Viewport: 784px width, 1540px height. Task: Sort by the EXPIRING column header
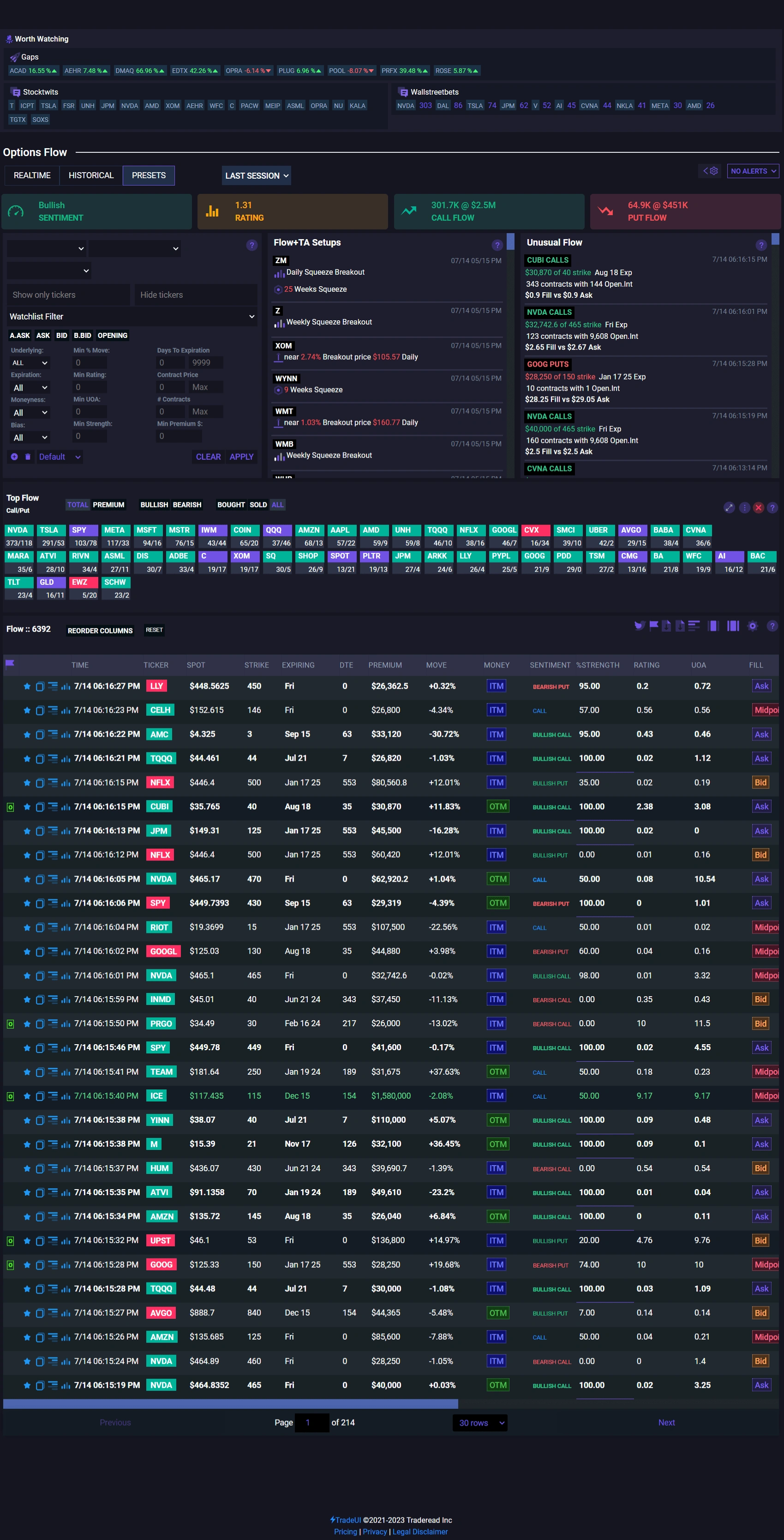[x=298, y=665]
